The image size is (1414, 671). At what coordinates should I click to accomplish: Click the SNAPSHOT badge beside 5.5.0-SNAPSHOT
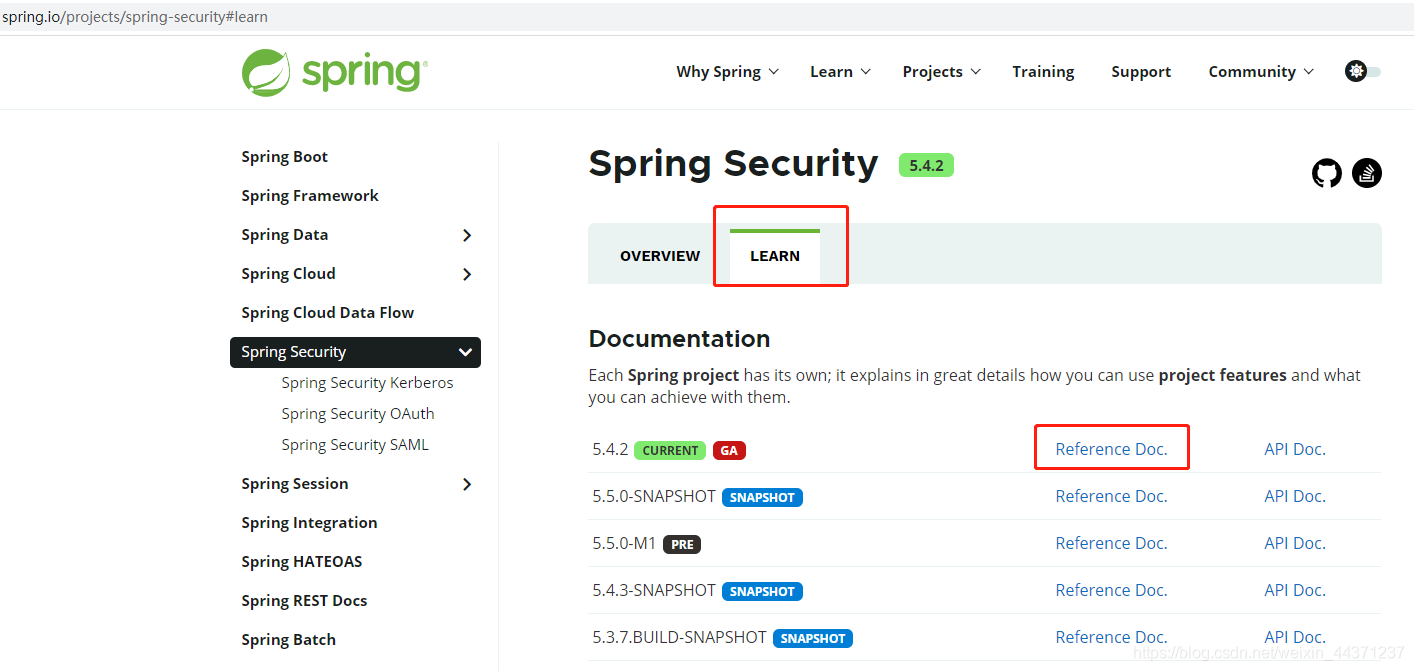pos(762,497)
